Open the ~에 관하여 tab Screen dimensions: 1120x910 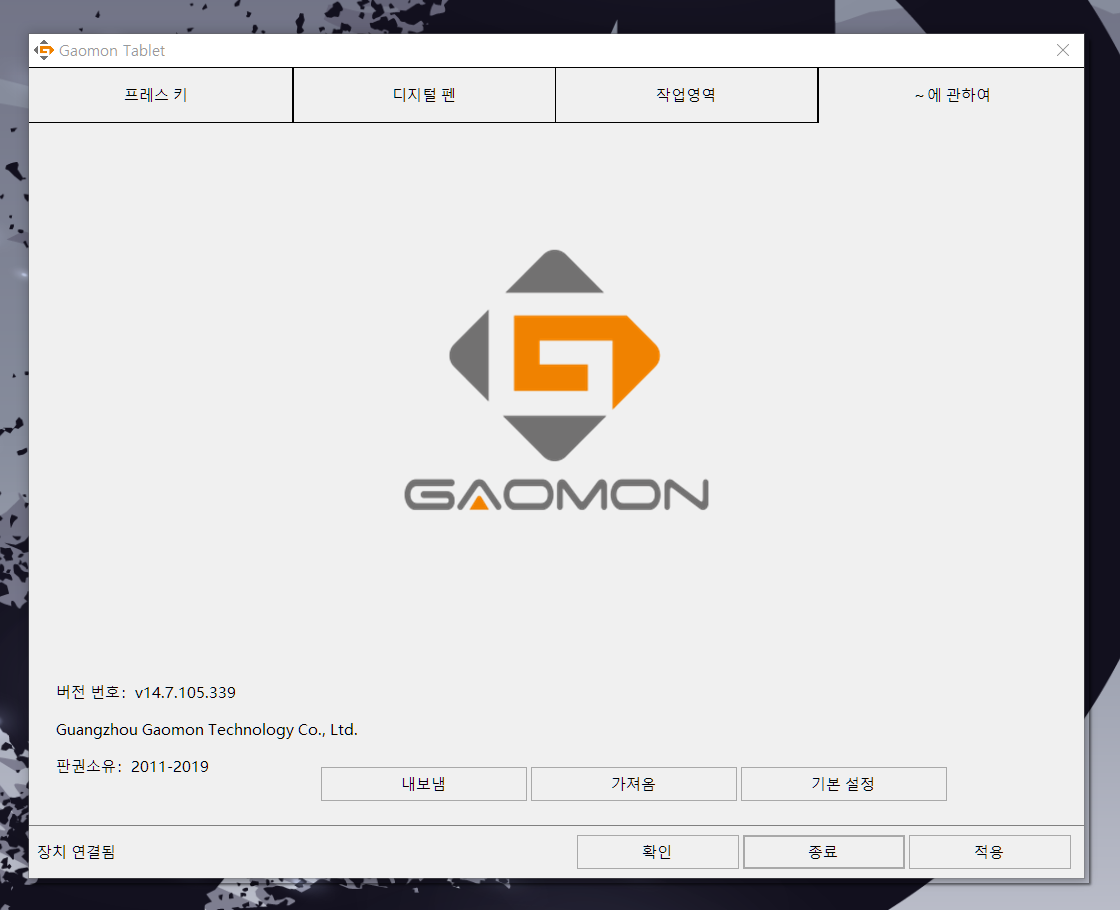pyautogui.click(x=951, y=95)
